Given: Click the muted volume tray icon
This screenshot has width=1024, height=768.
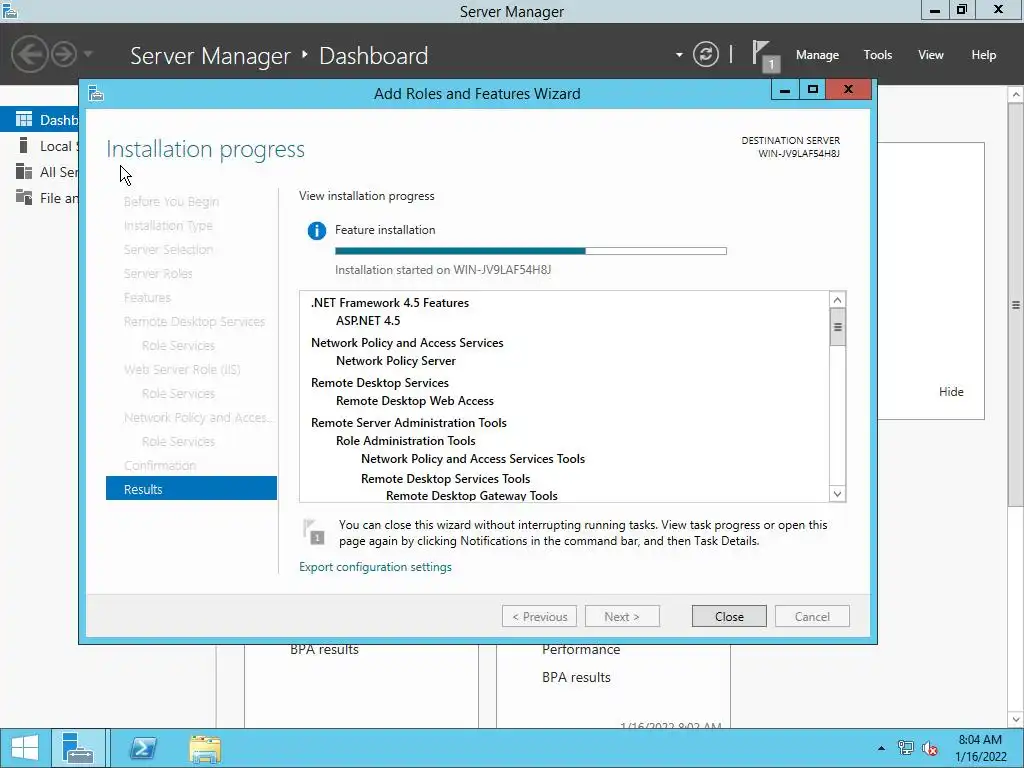Looking at the screenshot, I should tap(930, 748).
